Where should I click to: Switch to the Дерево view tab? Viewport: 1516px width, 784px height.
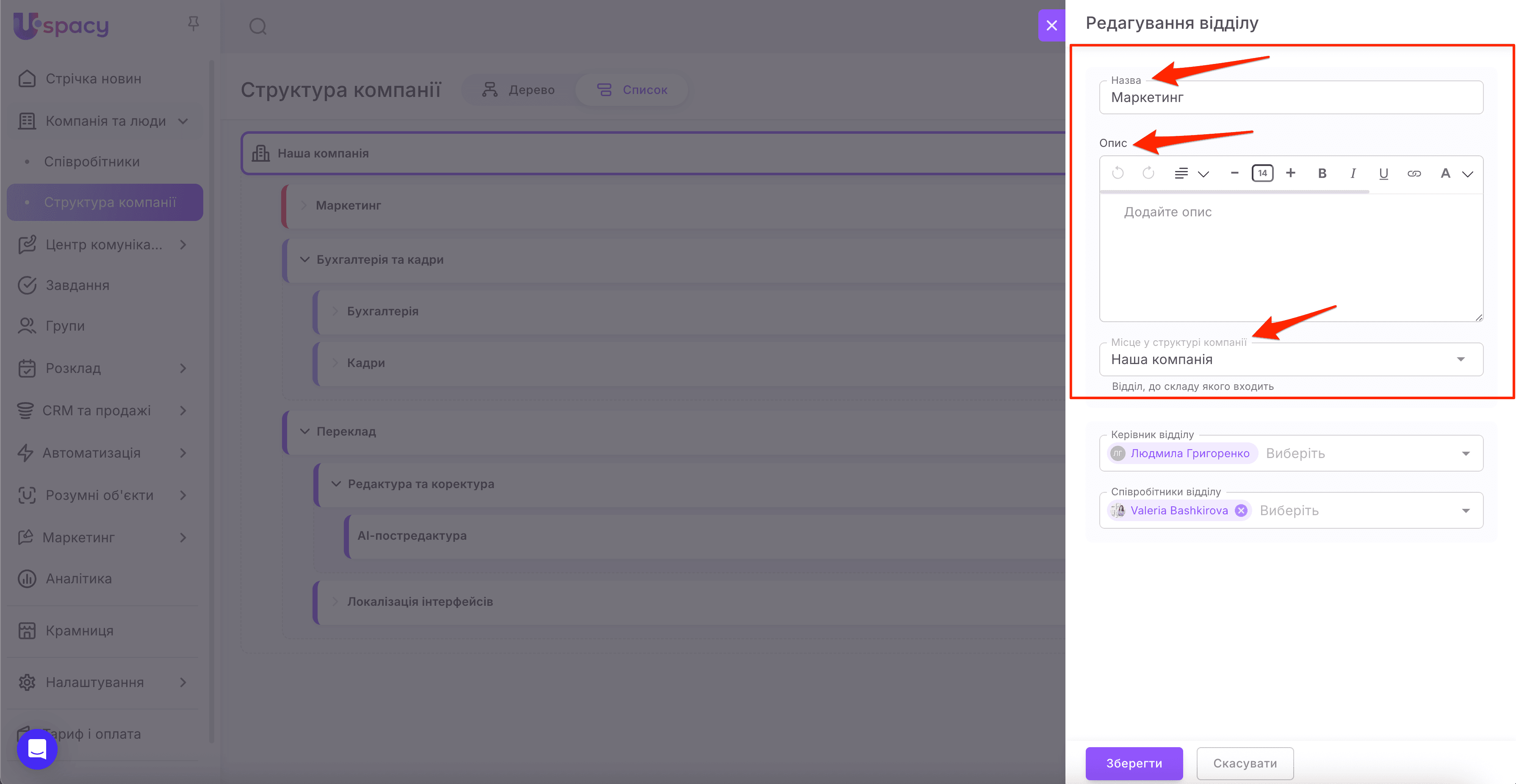click(518, 89)
